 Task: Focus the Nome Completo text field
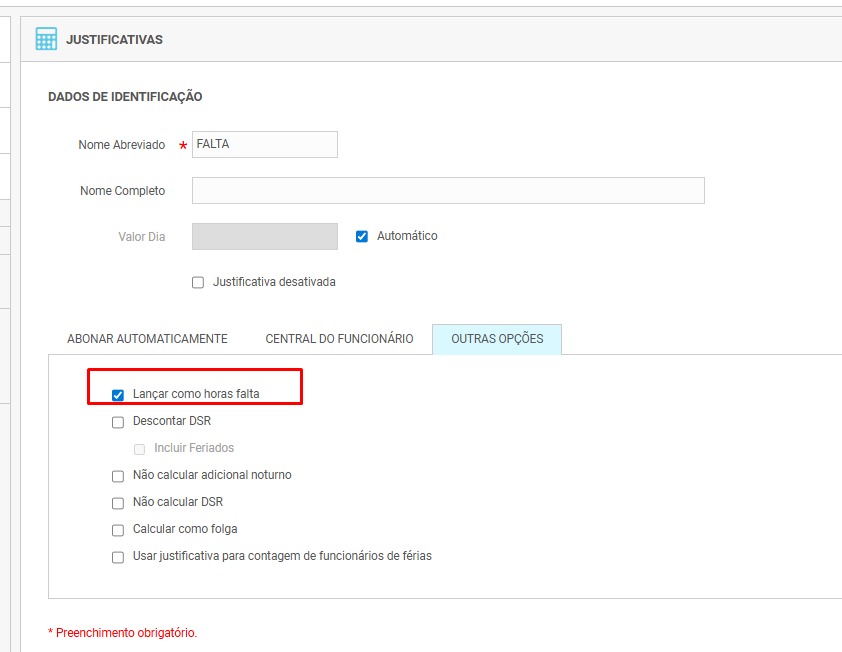pos(447,191)
